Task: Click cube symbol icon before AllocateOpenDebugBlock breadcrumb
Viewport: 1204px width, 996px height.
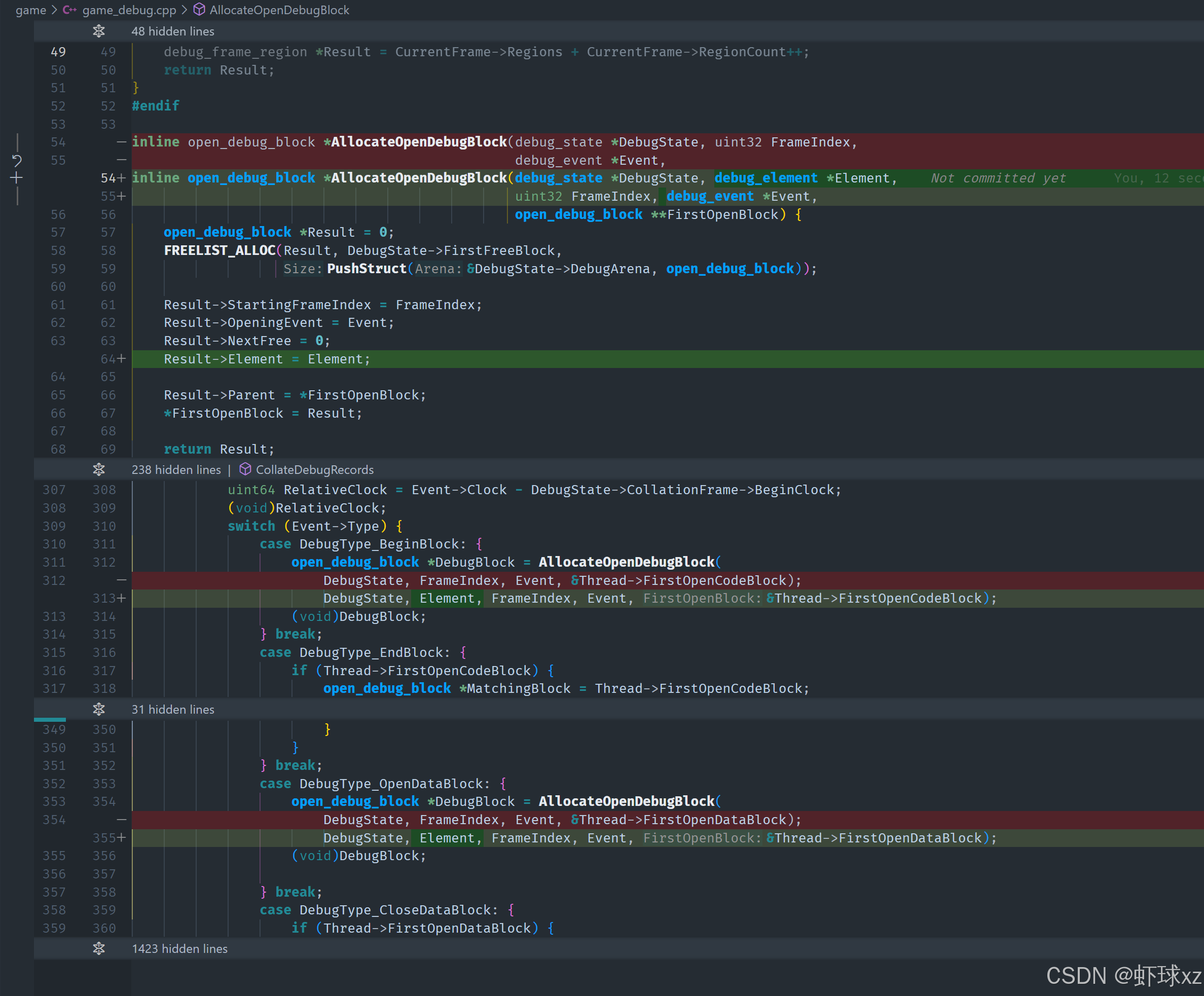Action: point(199,10)
